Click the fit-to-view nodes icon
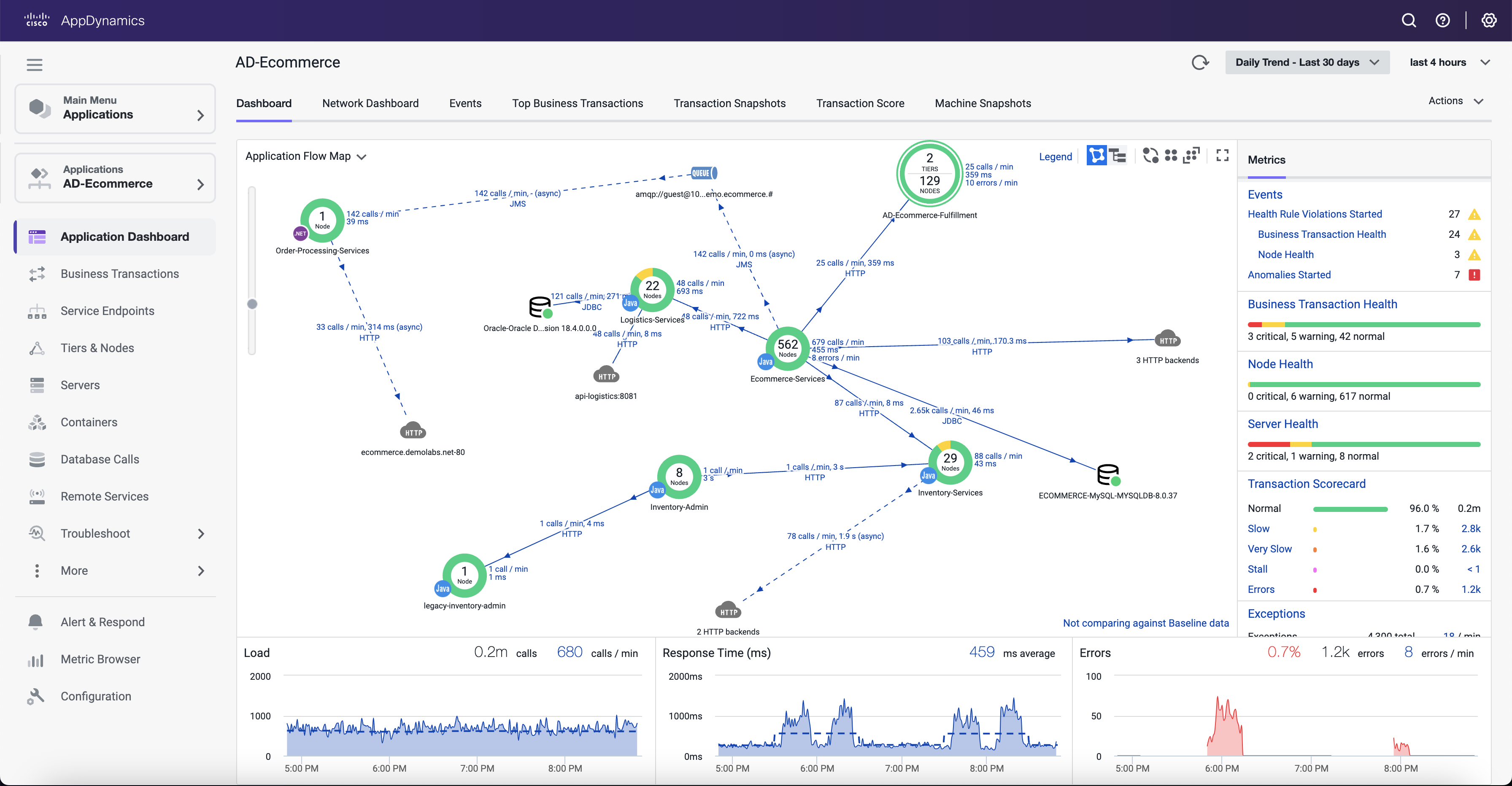 [x=1191, y=156]
